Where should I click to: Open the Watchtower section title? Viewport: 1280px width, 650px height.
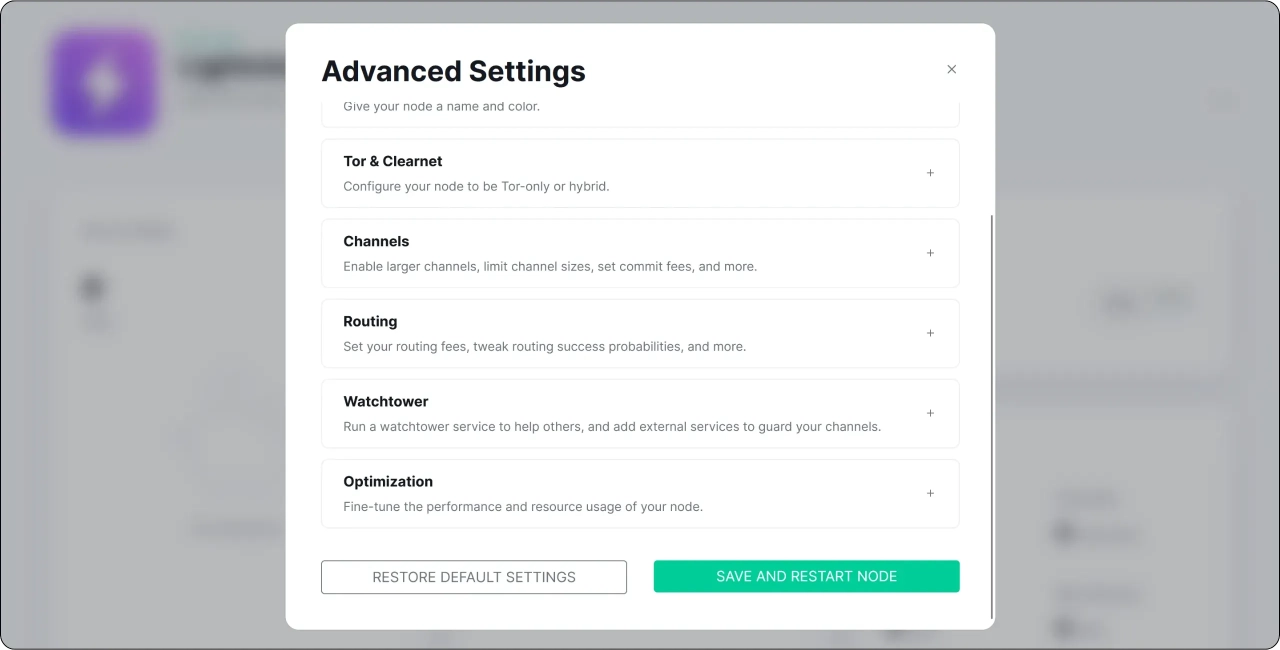(385, 401)
